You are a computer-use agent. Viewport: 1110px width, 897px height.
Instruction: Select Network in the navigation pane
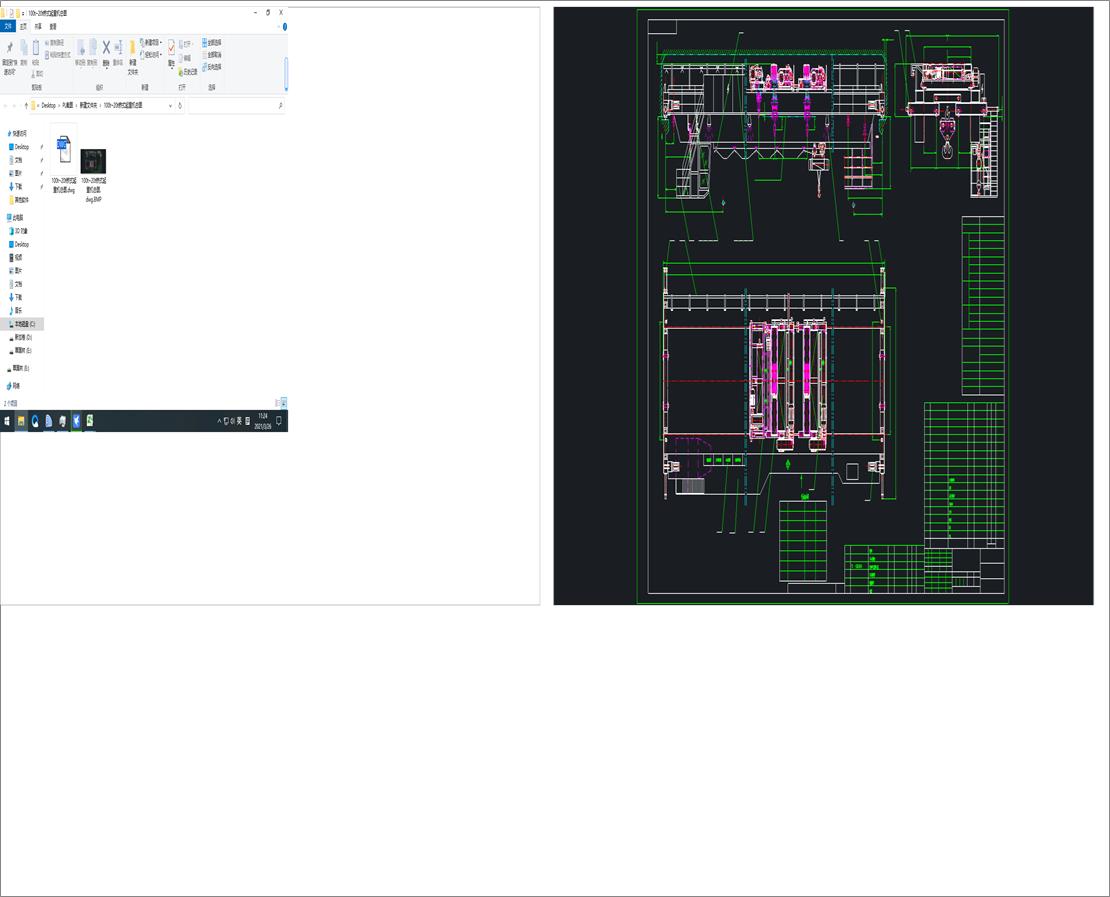click(x=14, y=386)
